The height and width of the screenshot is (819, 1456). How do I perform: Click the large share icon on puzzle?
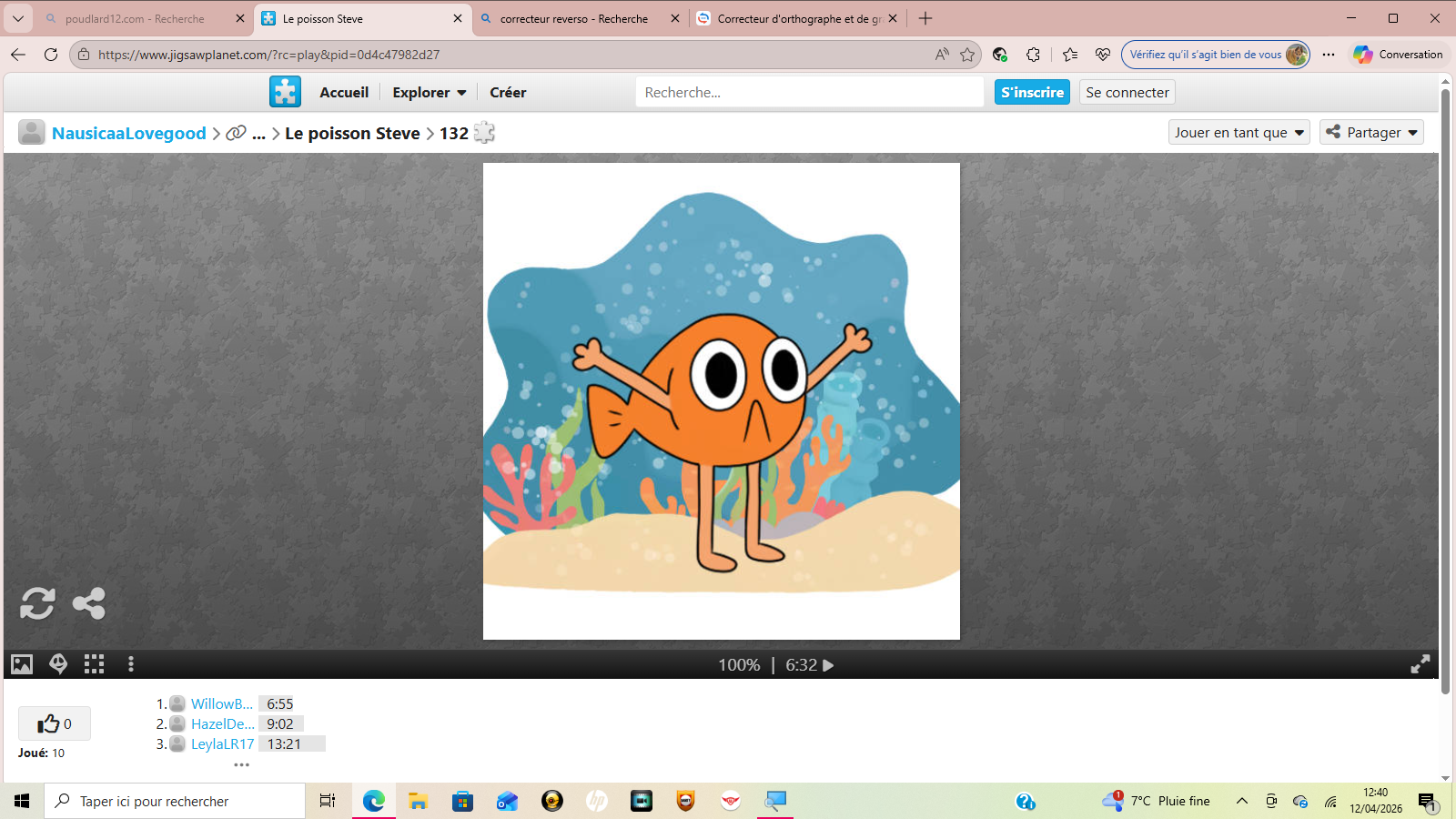coord(89,603)
